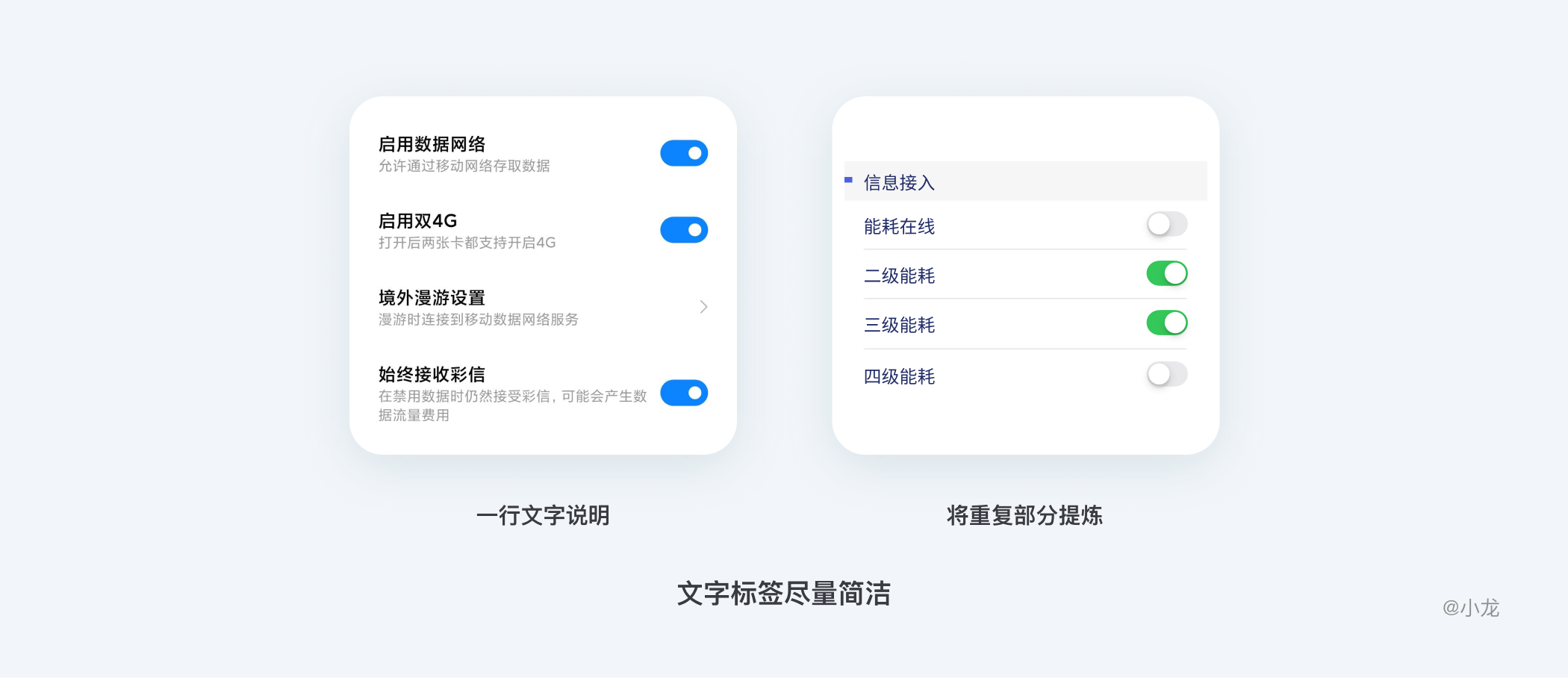Enable the 四级能耗 toggle

click(x=1166, y=374)
